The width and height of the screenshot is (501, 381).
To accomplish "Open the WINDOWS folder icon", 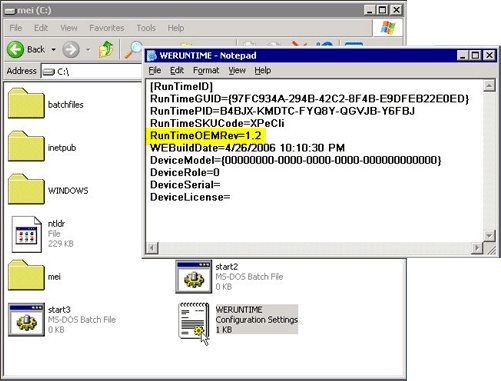I will point(26,189).
